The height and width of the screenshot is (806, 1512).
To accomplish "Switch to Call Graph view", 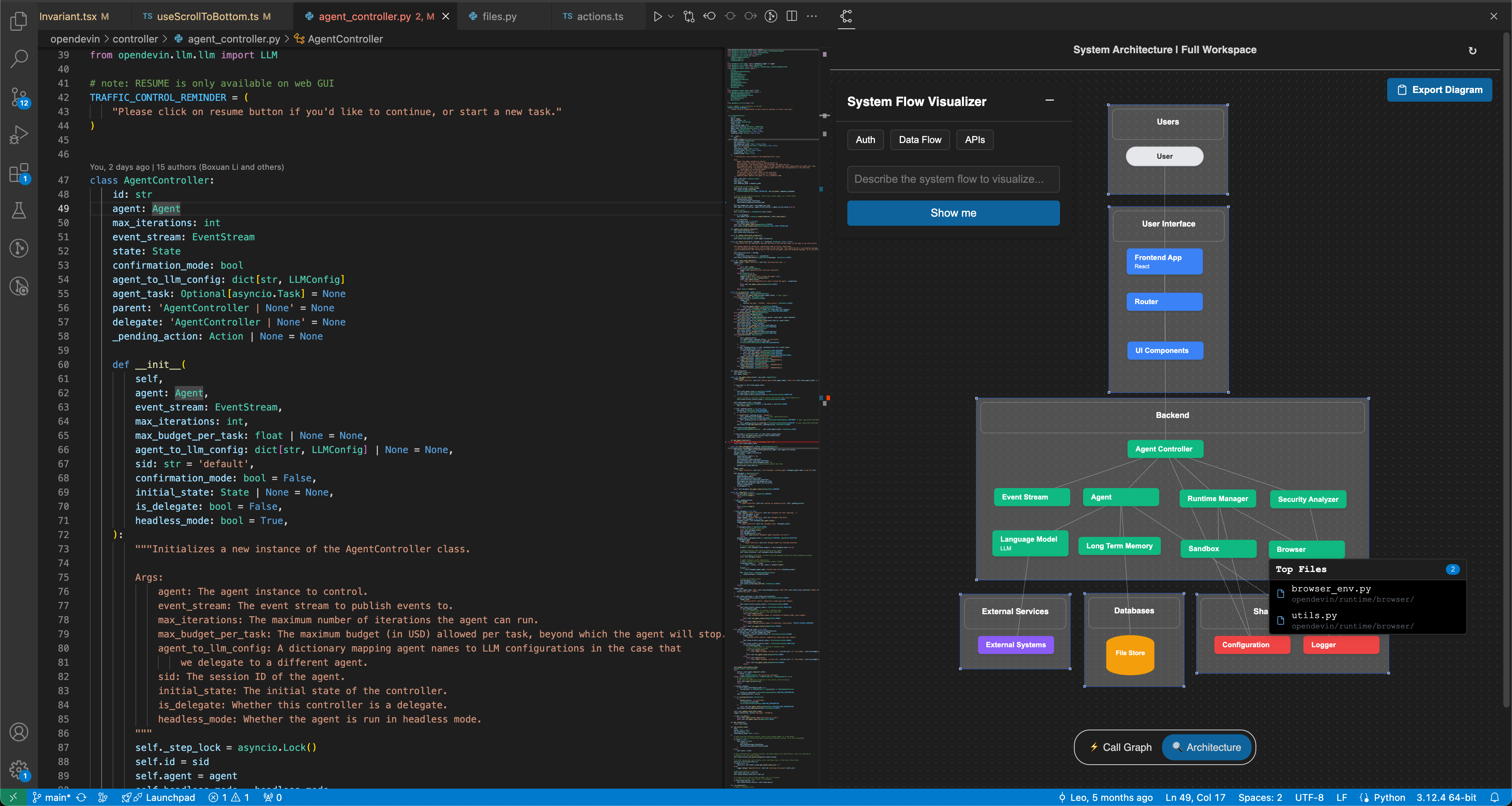I will coord(1121,747).
